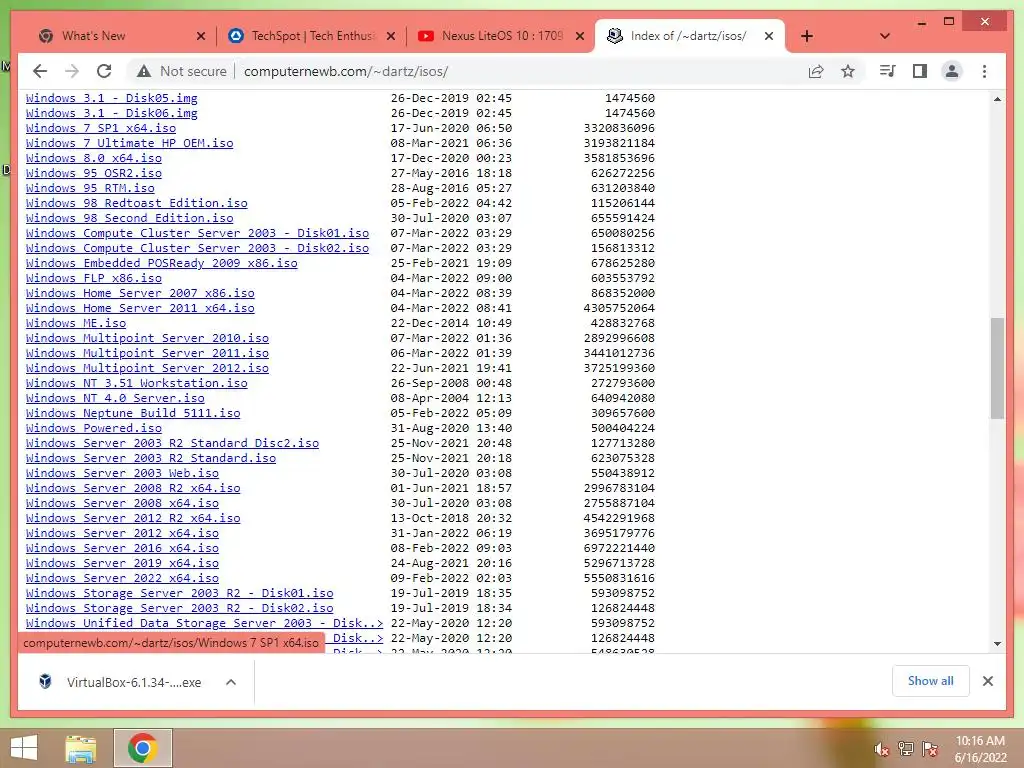The width and height of the screenshot is (1024, 768).
Task: Click the page scrollbar down arrow
Action: 997,644
